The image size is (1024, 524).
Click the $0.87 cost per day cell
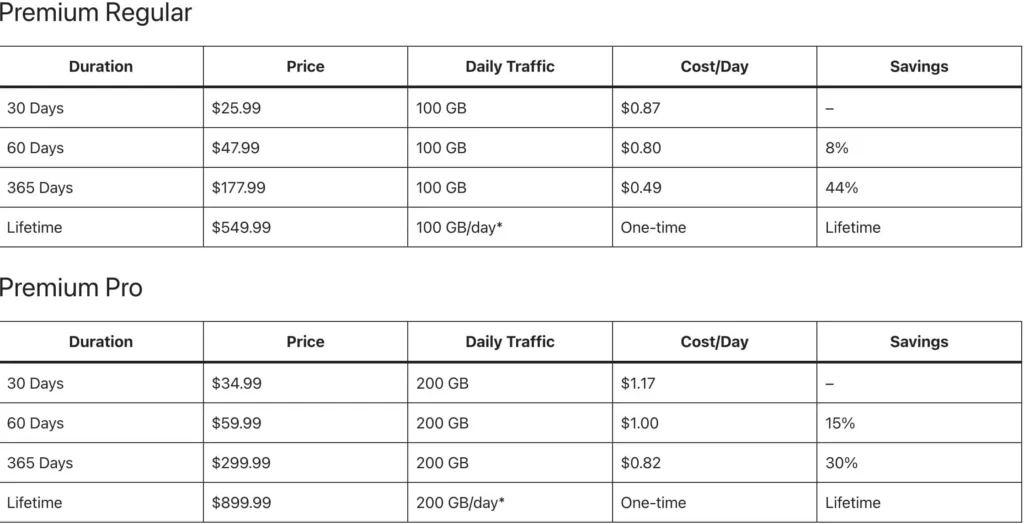click(x=640, y=108)
